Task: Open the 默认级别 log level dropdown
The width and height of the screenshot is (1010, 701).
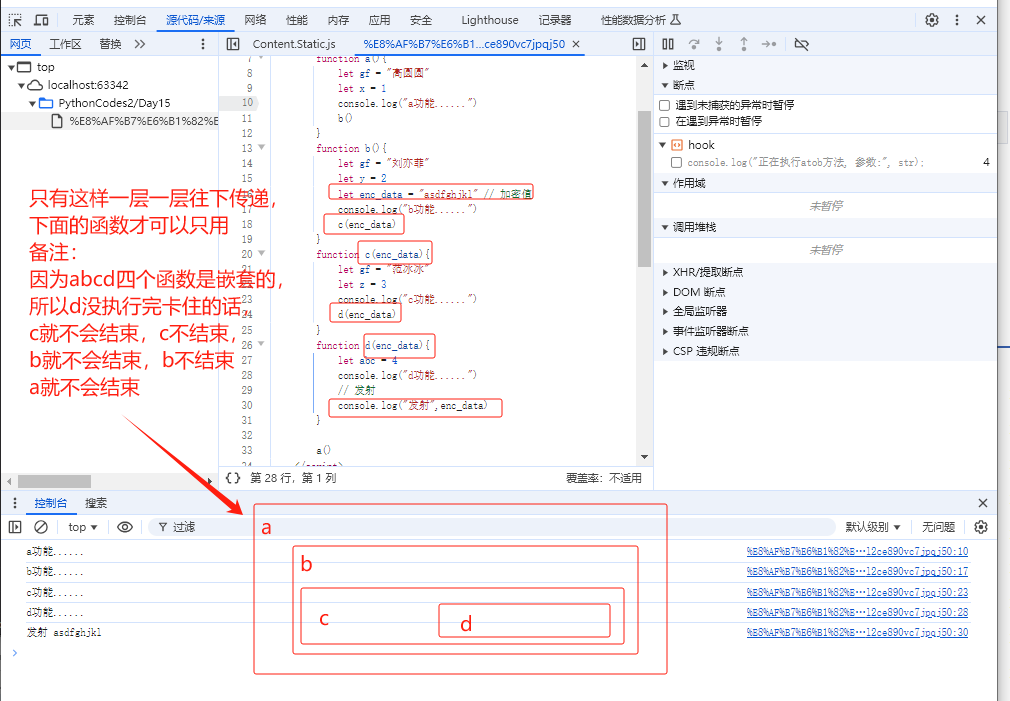Action: [873, 527]
